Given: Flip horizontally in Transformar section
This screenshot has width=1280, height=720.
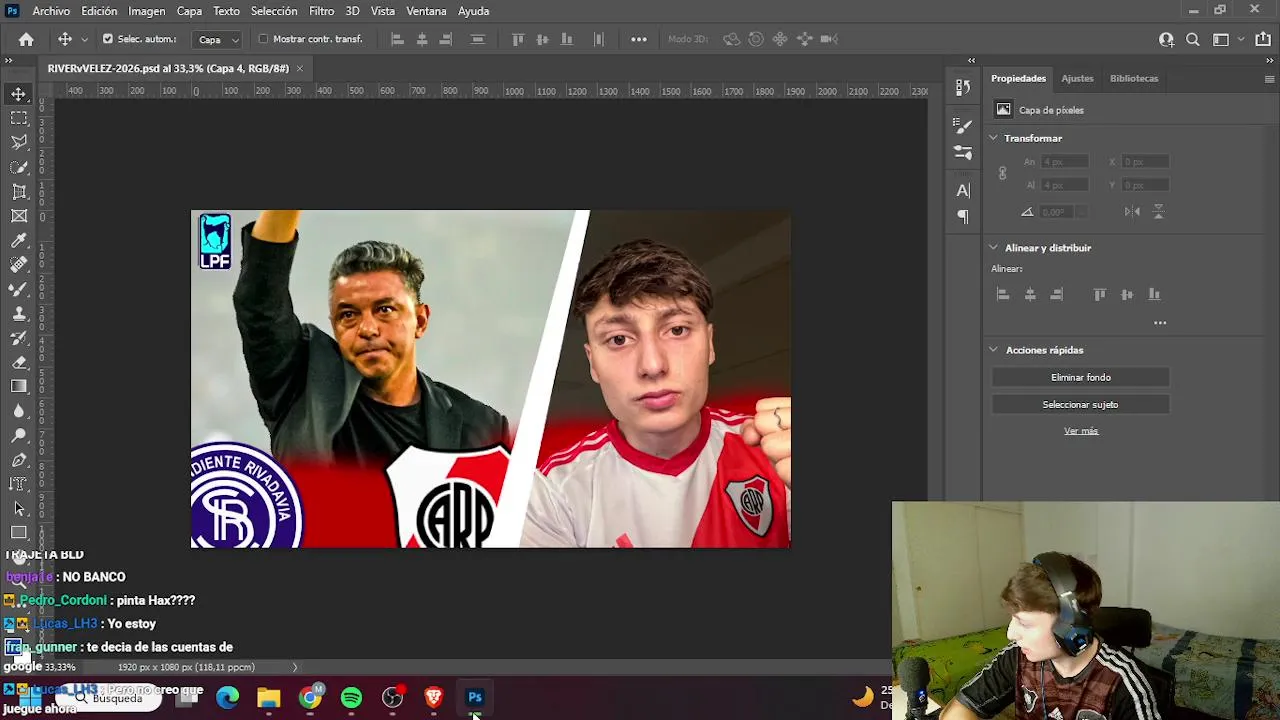Looking at the screenshot, I should tap(1132, 211).
